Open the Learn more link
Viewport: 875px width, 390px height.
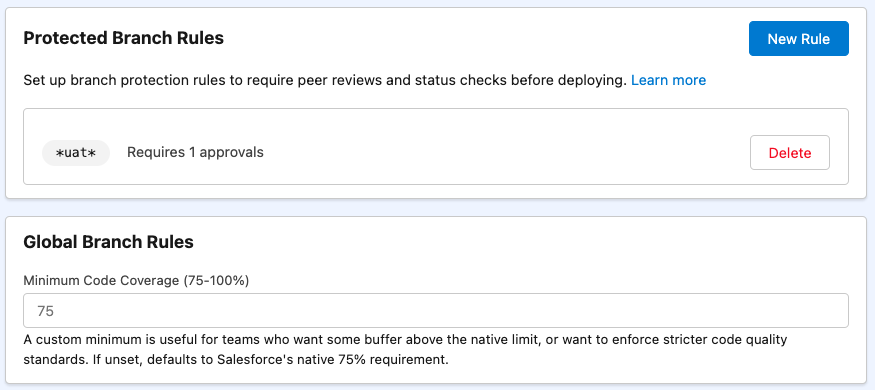[669, 80]
